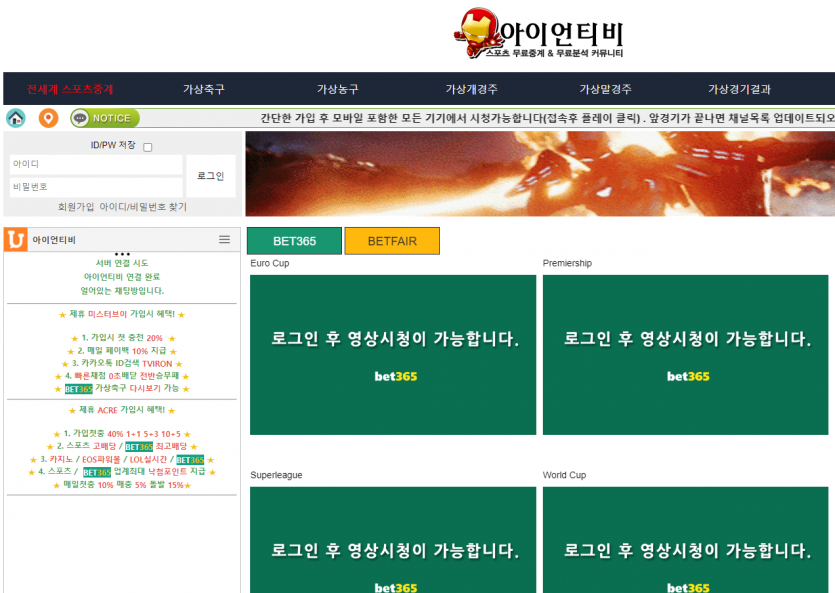Image resolution: width=835 pixels, height=593 pixels.
Task: Select the BET365 tab
Action: pyautogui.click(x=294, y=241)
